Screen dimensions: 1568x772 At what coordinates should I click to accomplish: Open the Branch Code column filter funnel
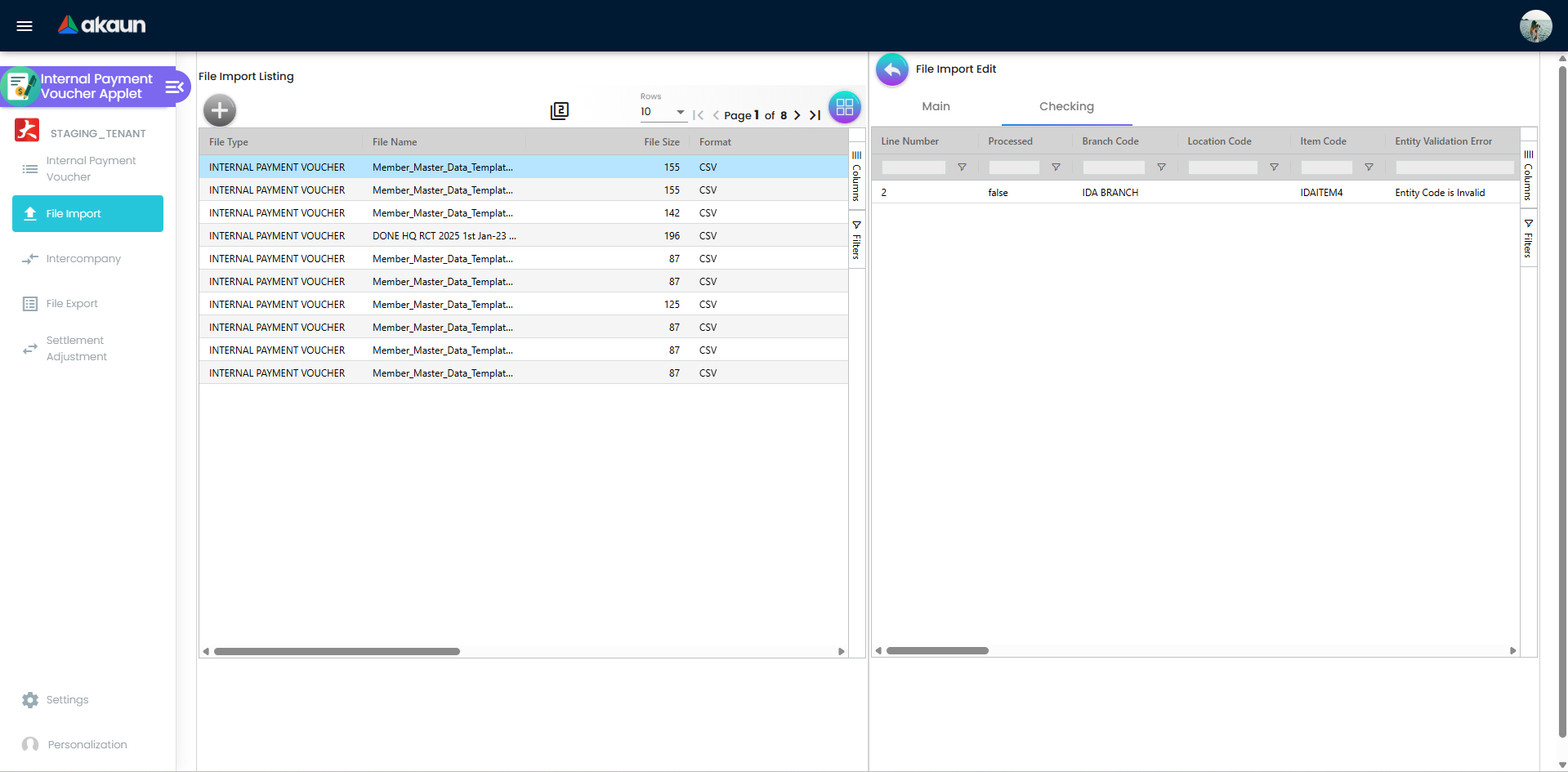point(1161,167)
